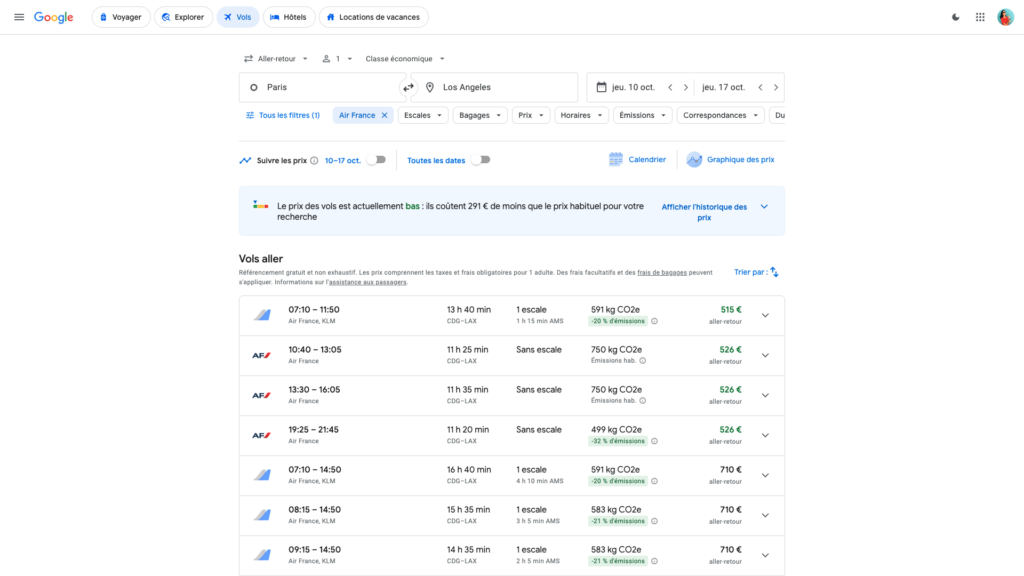Switch to Locations de vacances tab
This screenshot has width=1024, height=576.
point(374,17)
